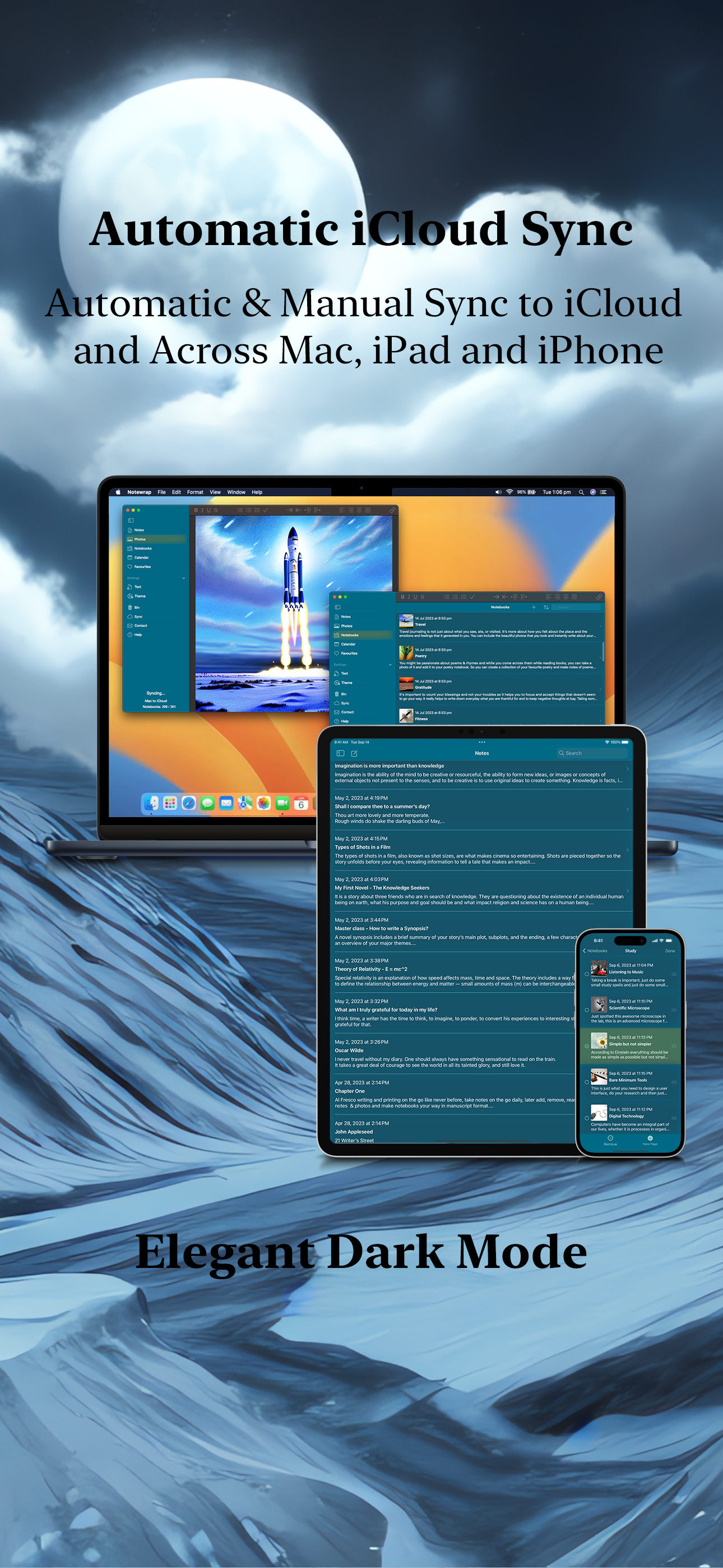
Task: Tap compose new note icon on iPad
Action: [354, 753]
